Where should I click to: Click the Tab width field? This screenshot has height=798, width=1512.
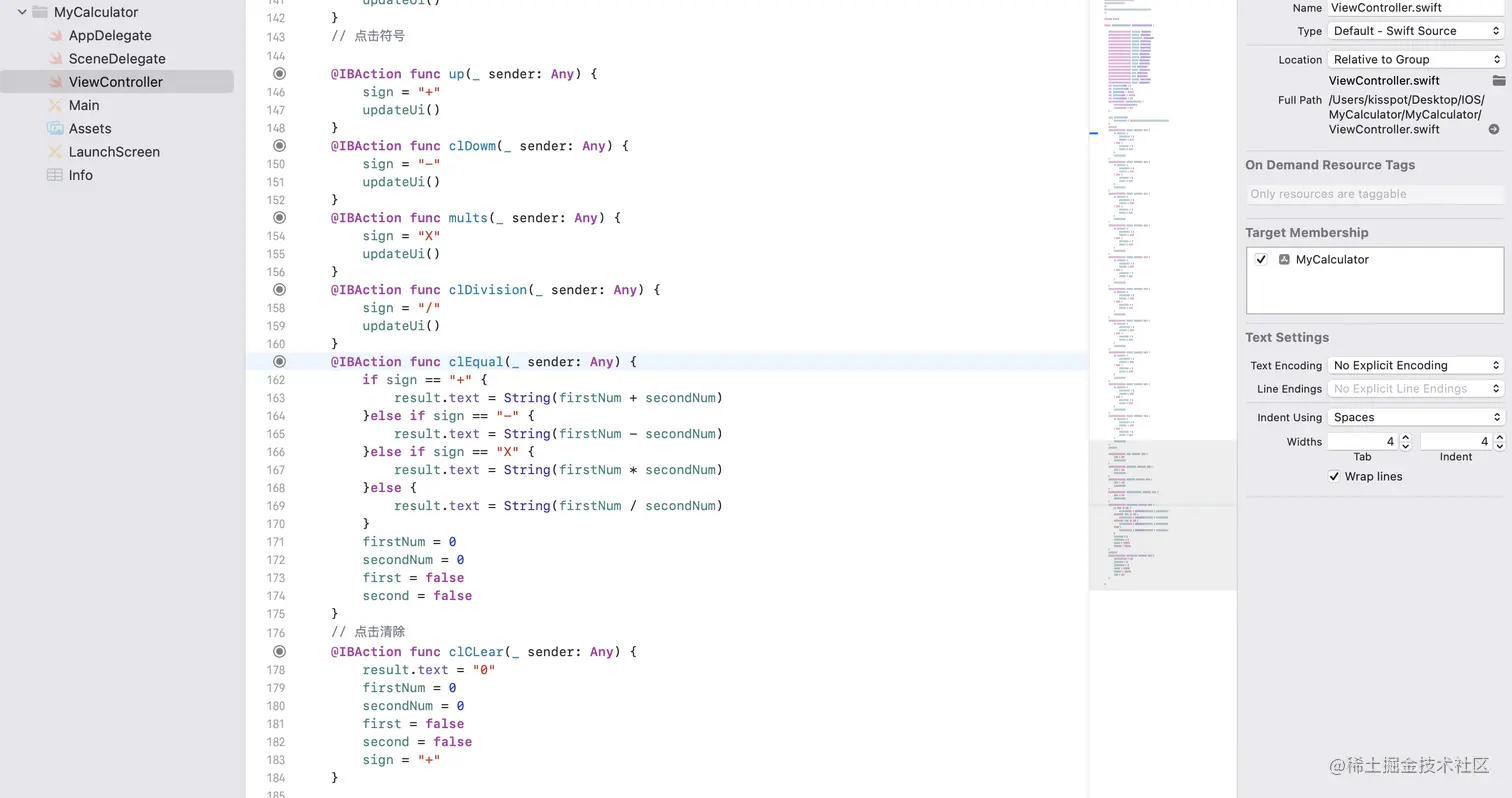coord(1363,442)
